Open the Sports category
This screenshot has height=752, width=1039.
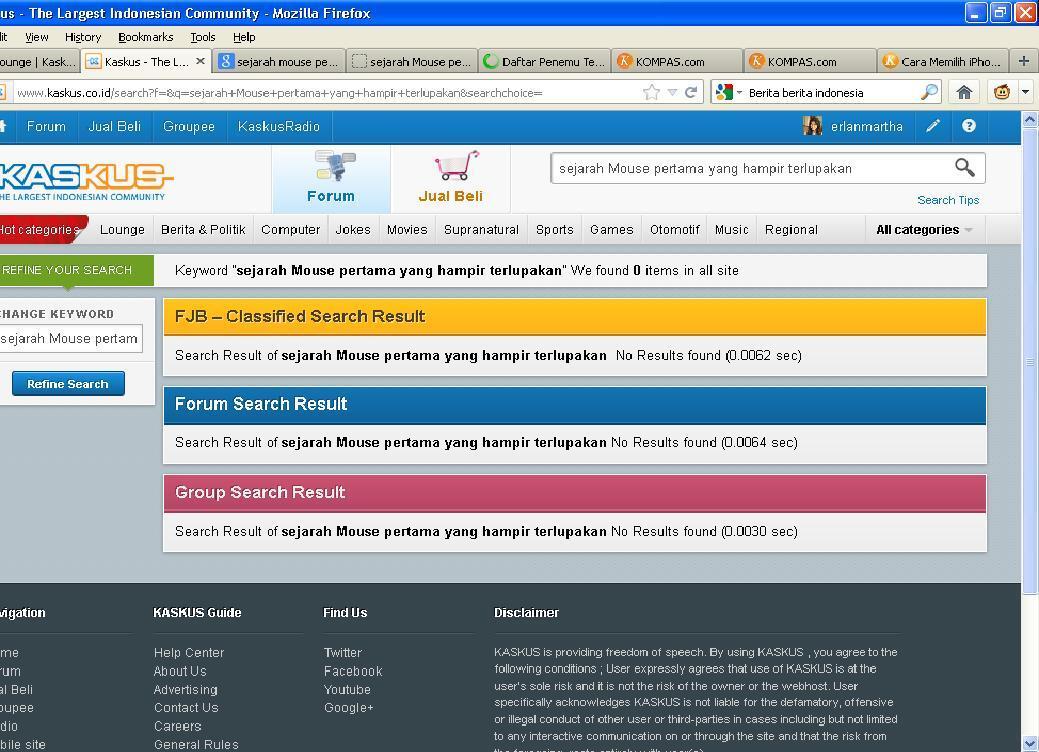(x=555, y=230)
